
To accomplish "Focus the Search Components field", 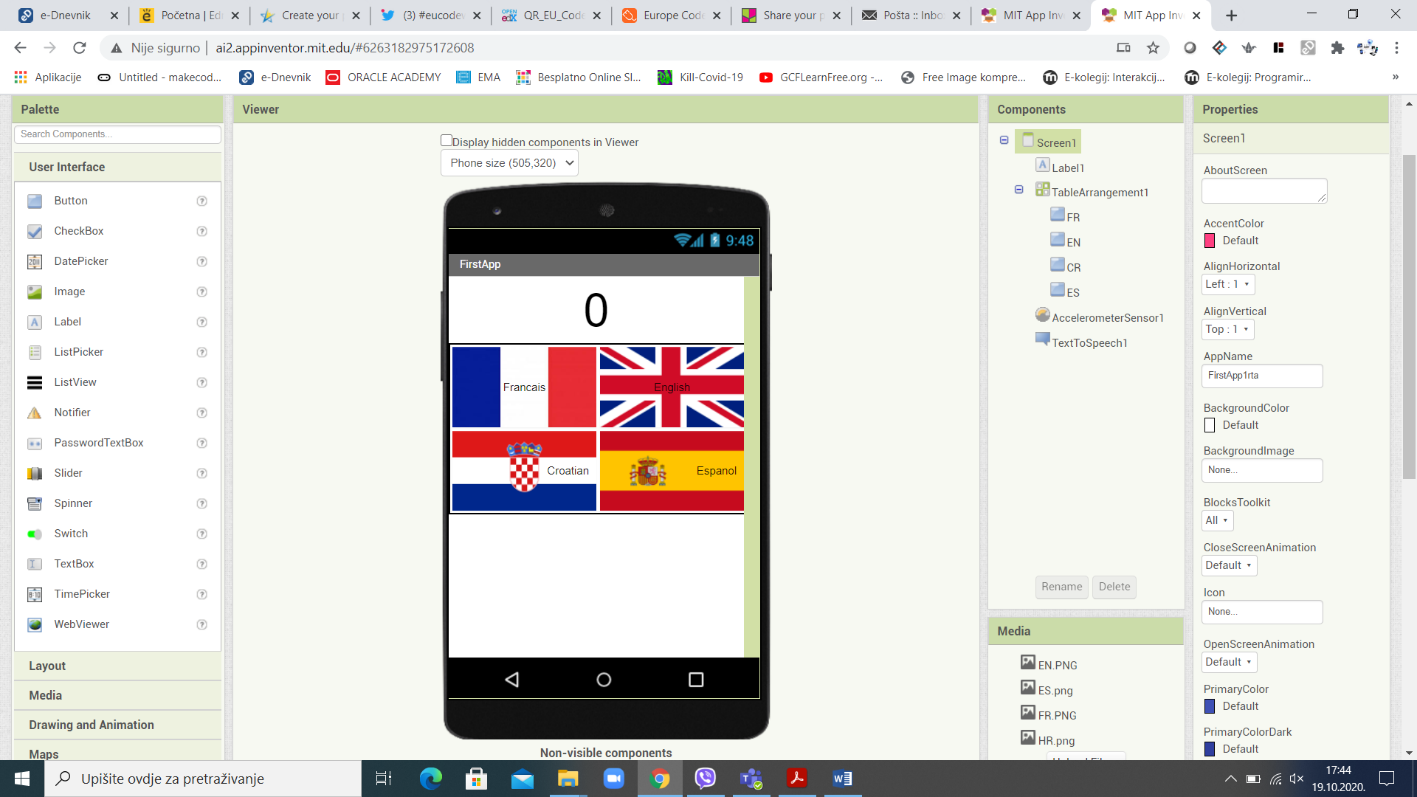I will [118, 134].
